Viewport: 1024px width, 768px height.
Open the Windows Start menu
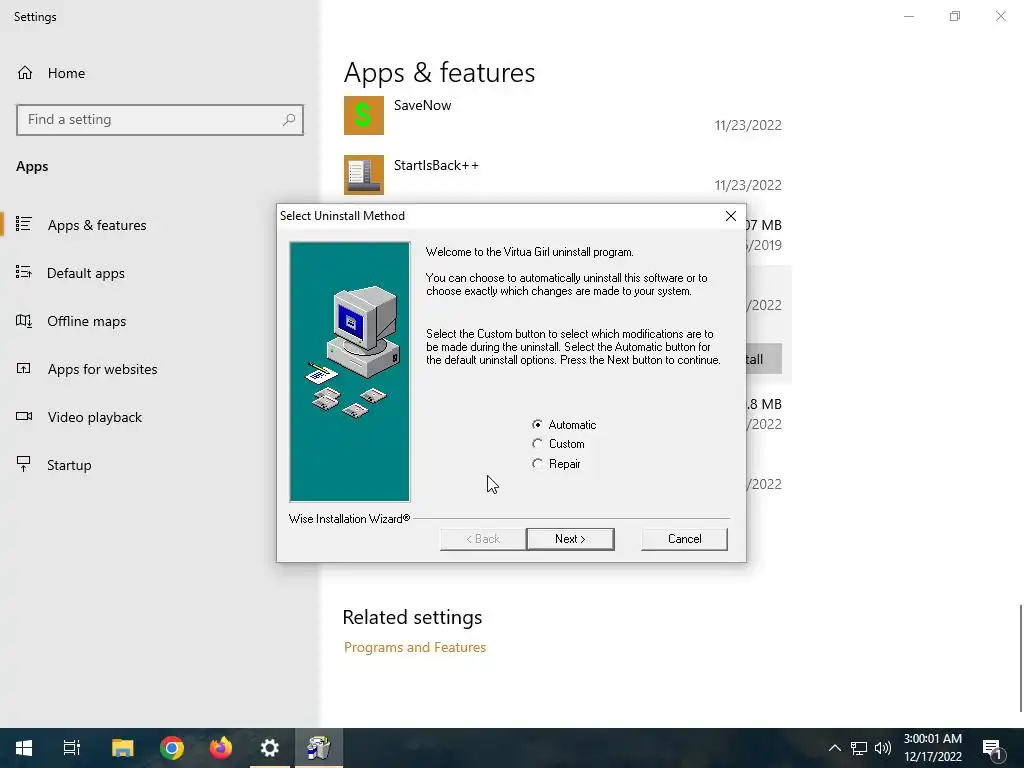coord(24,748)
